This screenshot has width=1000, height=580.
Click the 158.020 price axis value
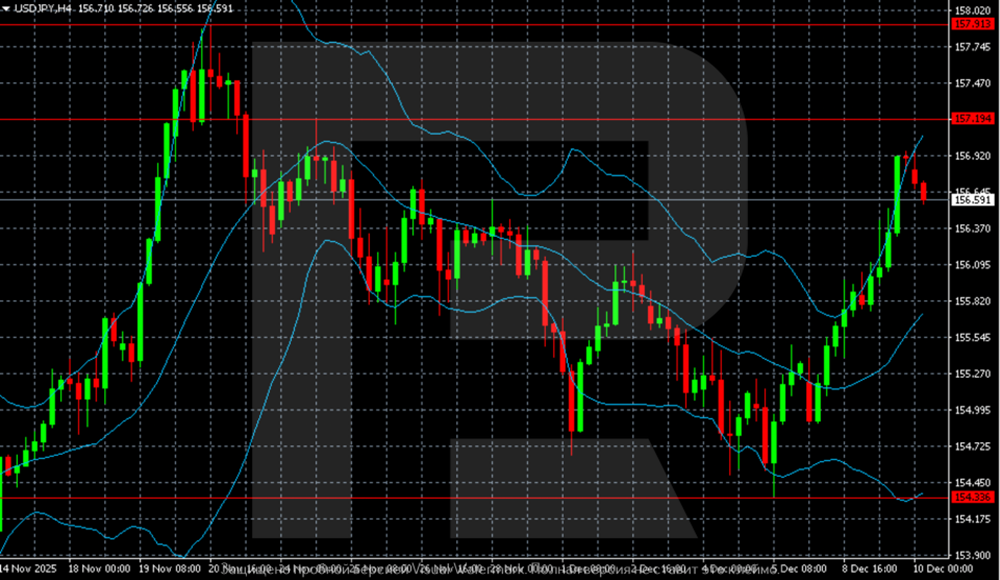[x=973, y=11]
